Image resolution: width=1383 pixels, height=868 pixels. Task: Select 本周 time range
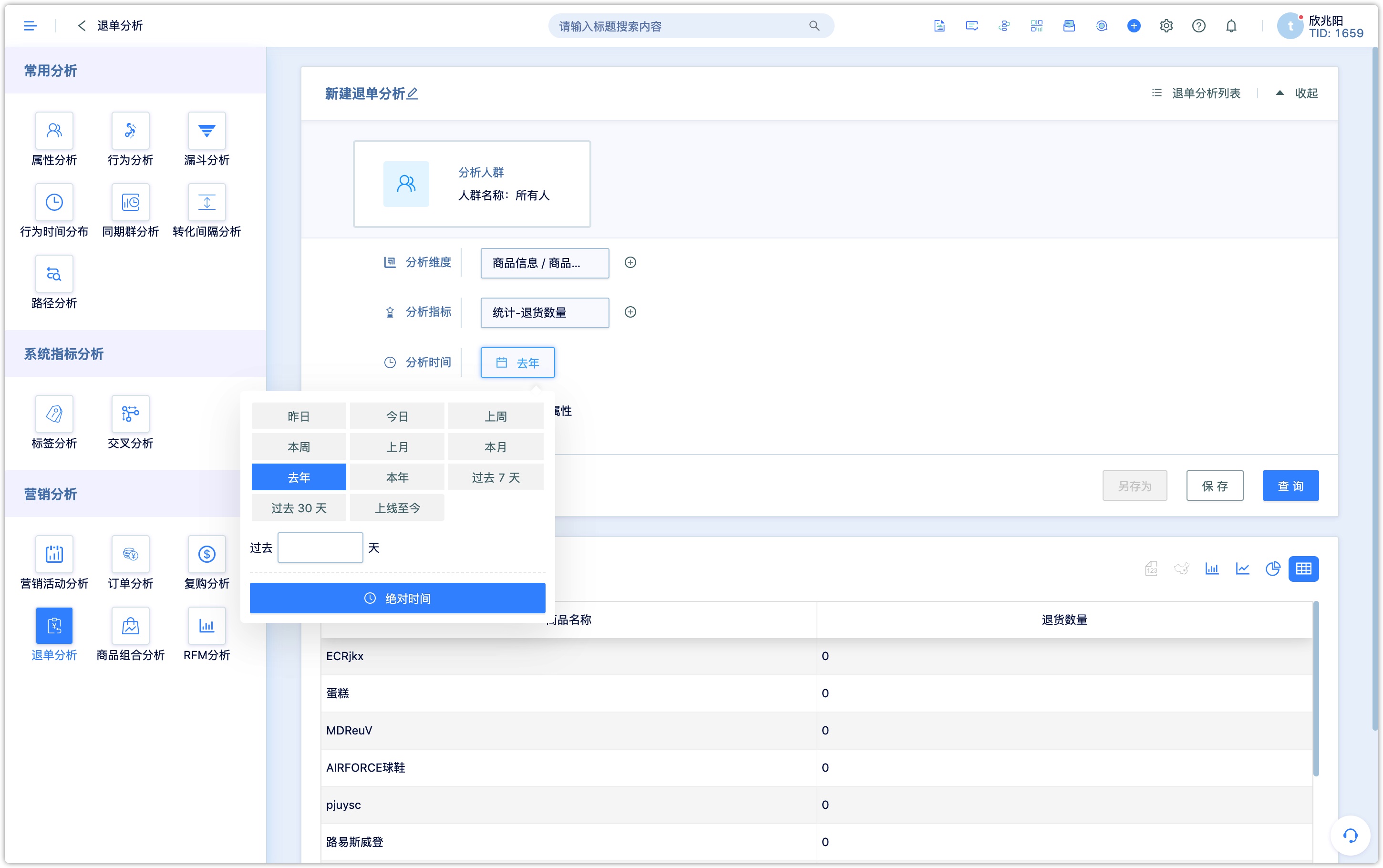click(299, 446)
